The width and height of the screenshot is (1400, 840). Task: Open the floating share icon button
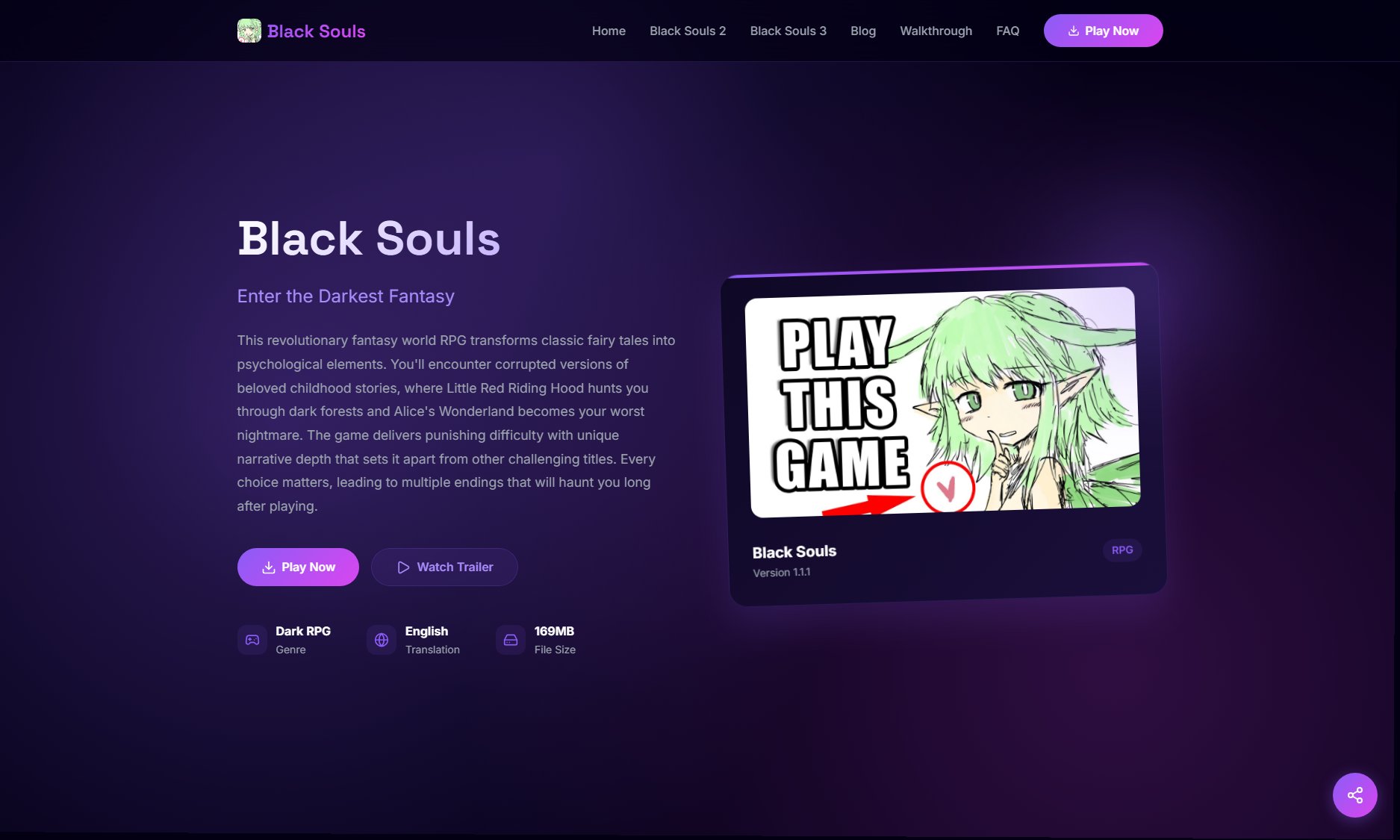pyautogui.click(x=1354, y=795)
